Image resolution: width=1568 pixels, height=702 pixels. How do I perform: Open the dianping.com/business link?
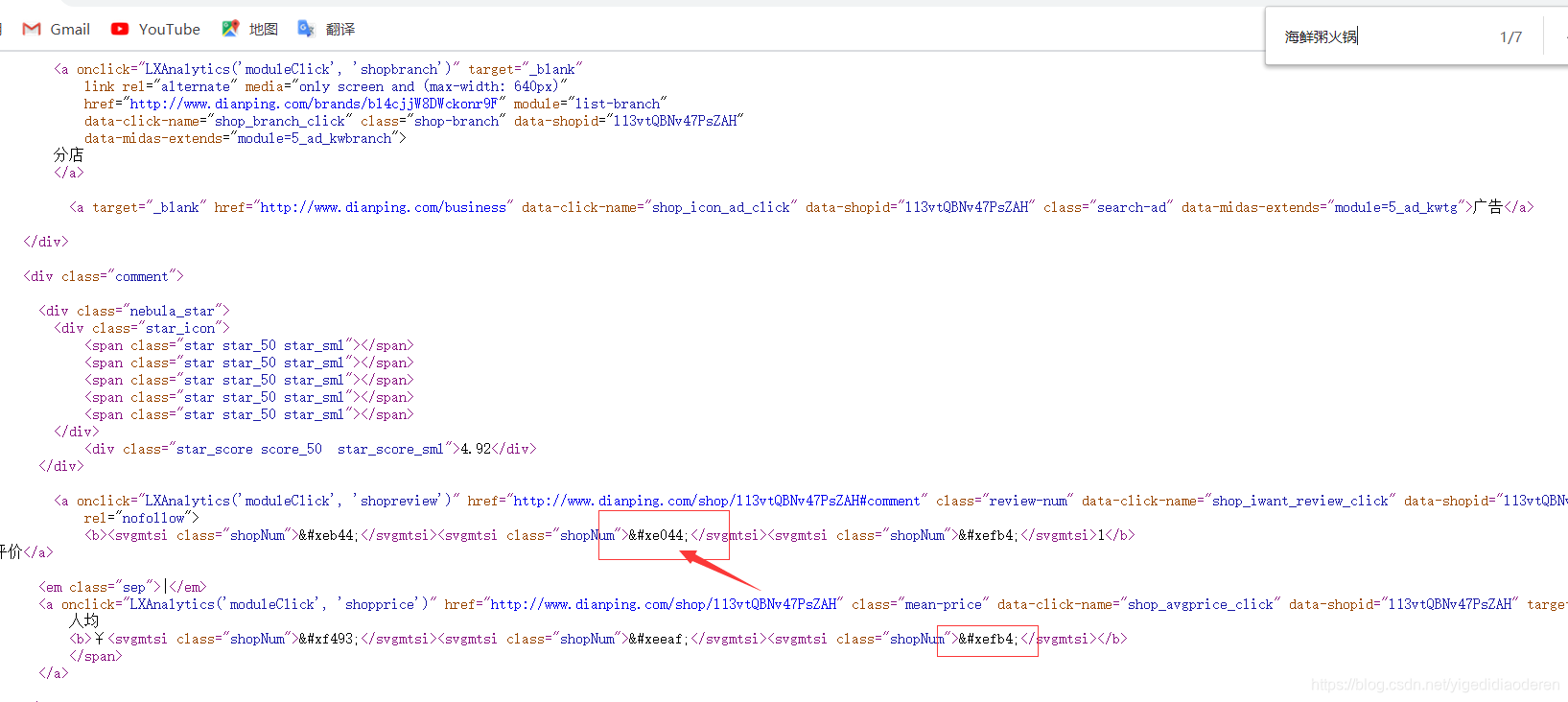tap(383, 207)
